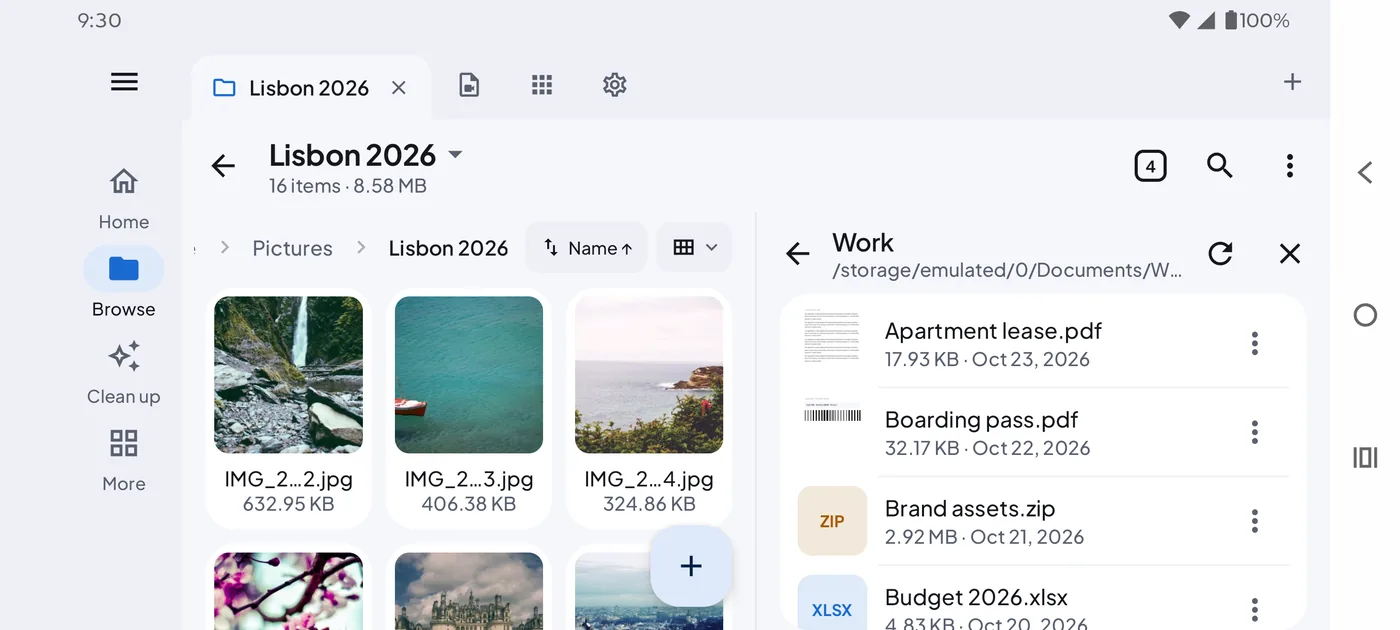Add a new tab with plus icon
This screenshot has width=1400, height=630.
point(1292,82)
